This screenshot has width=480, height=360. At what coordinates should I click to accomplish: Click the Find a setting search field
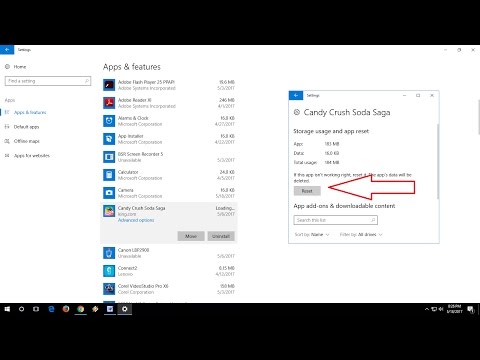[x=48, y=81]
